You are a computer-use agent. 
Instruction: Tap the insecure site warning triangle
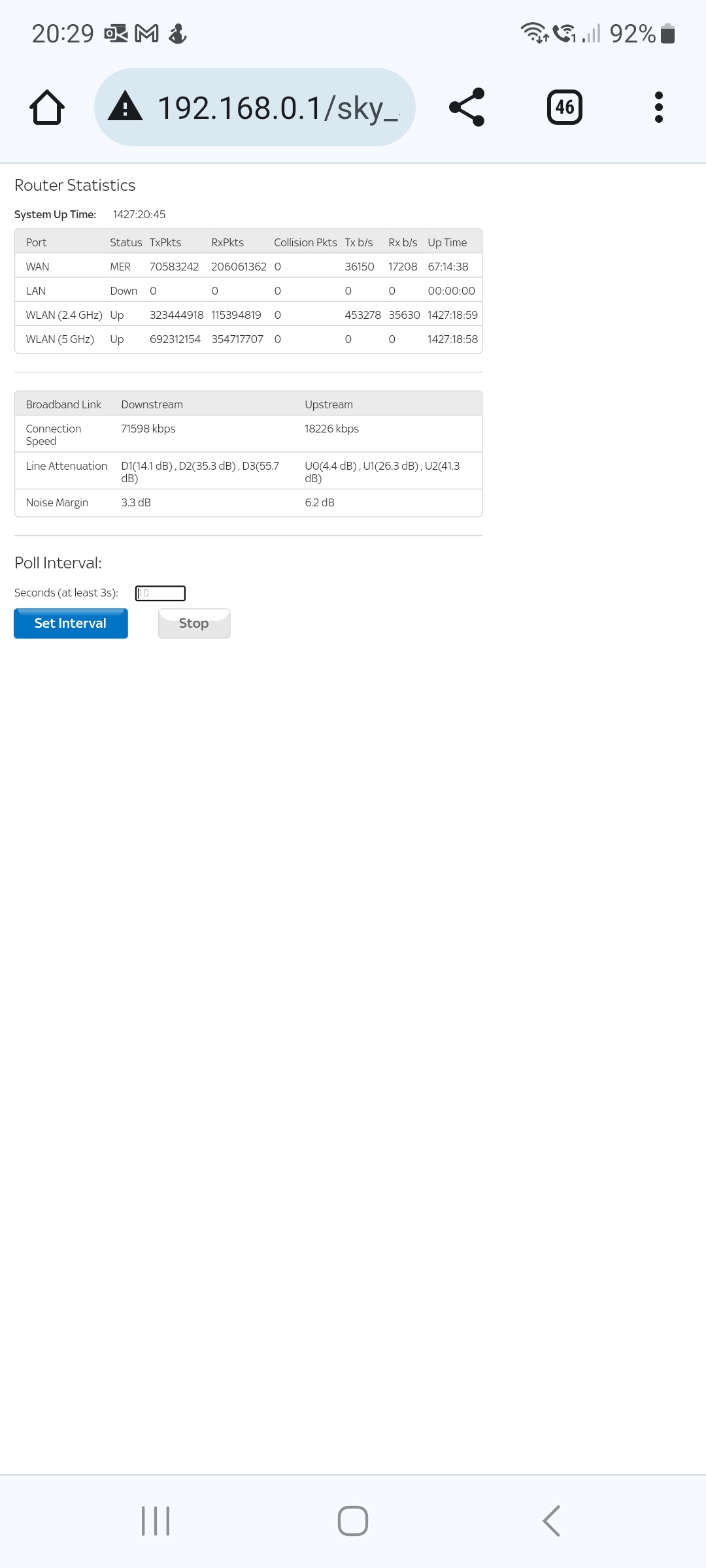tap(125, 106)
